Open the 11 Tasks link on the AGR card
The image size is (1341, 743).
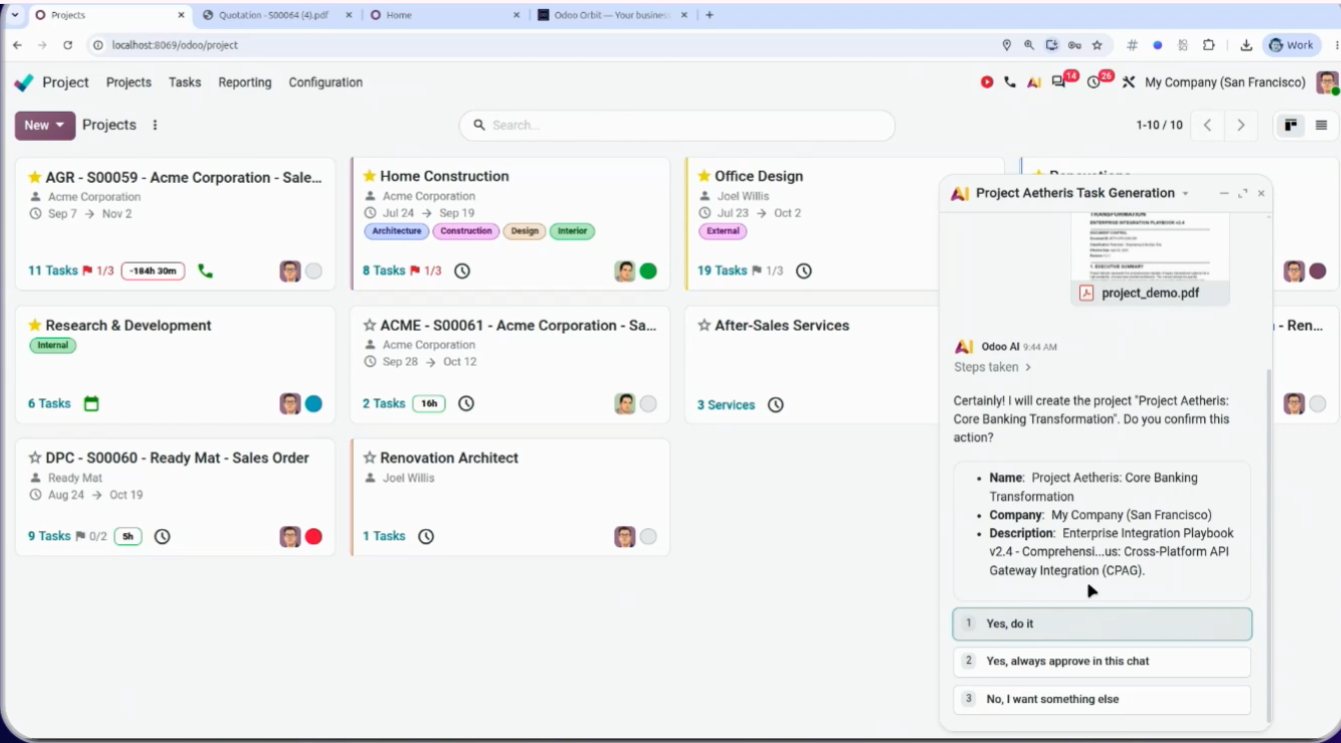[x=53, y=270]
